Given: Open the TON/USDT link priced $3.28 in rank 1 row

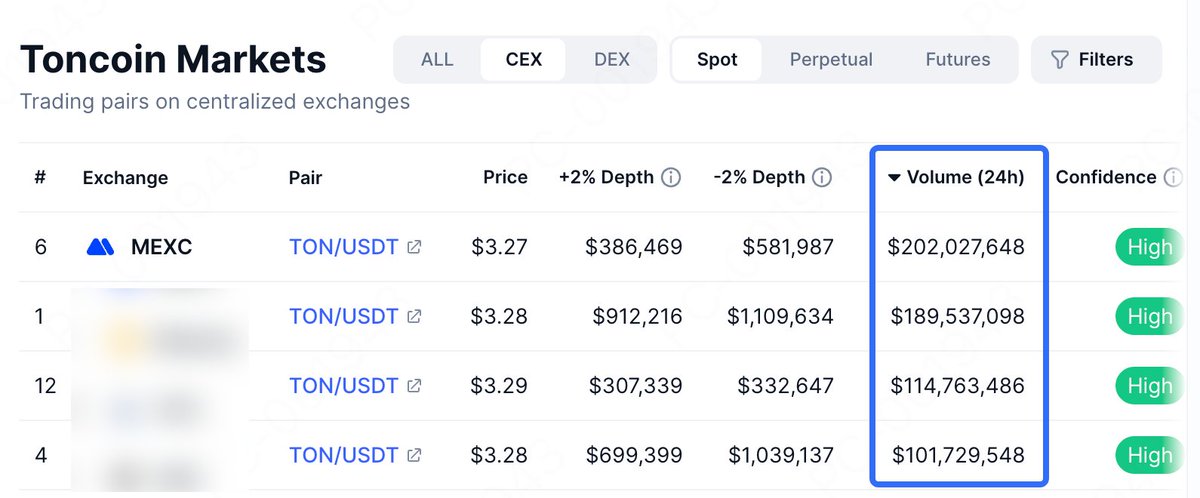Looking at the screenshot, I should point(343,316).
